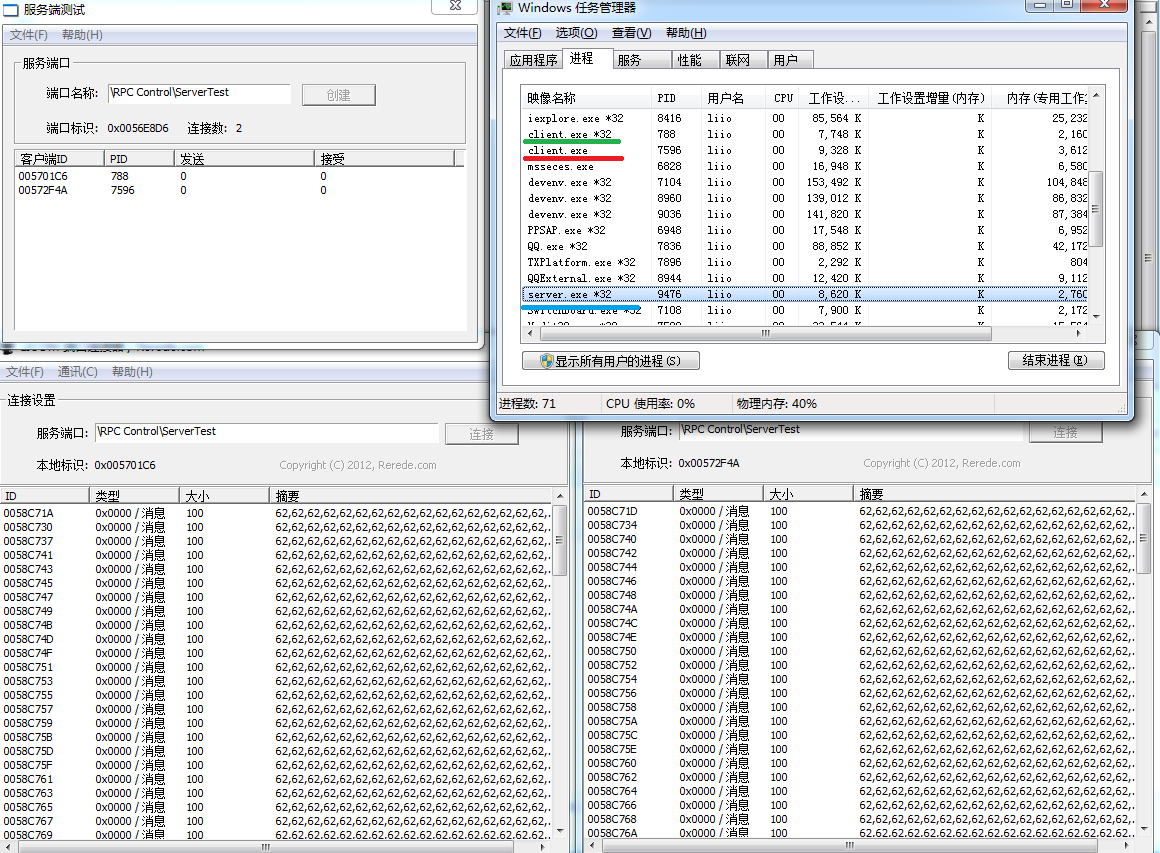Sort by 工作设置增量(内存) column
Viewport: 1160px width, 853px height.
[931, 98]
